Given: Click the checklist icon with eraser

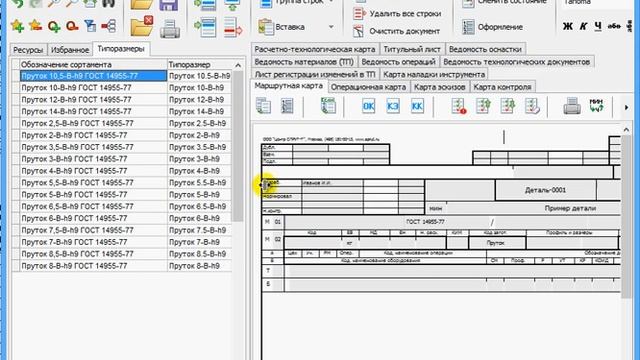Looking at the screenshot, I should [x=532, y=106].
